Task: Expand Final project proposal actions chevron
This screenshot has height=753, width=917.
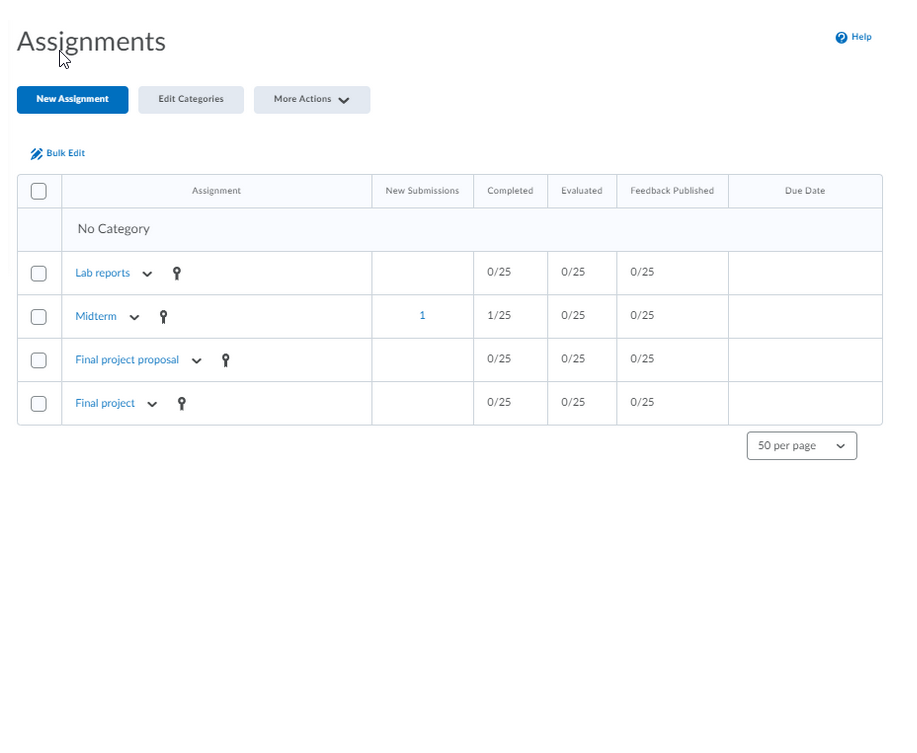Action: [196, 361]
